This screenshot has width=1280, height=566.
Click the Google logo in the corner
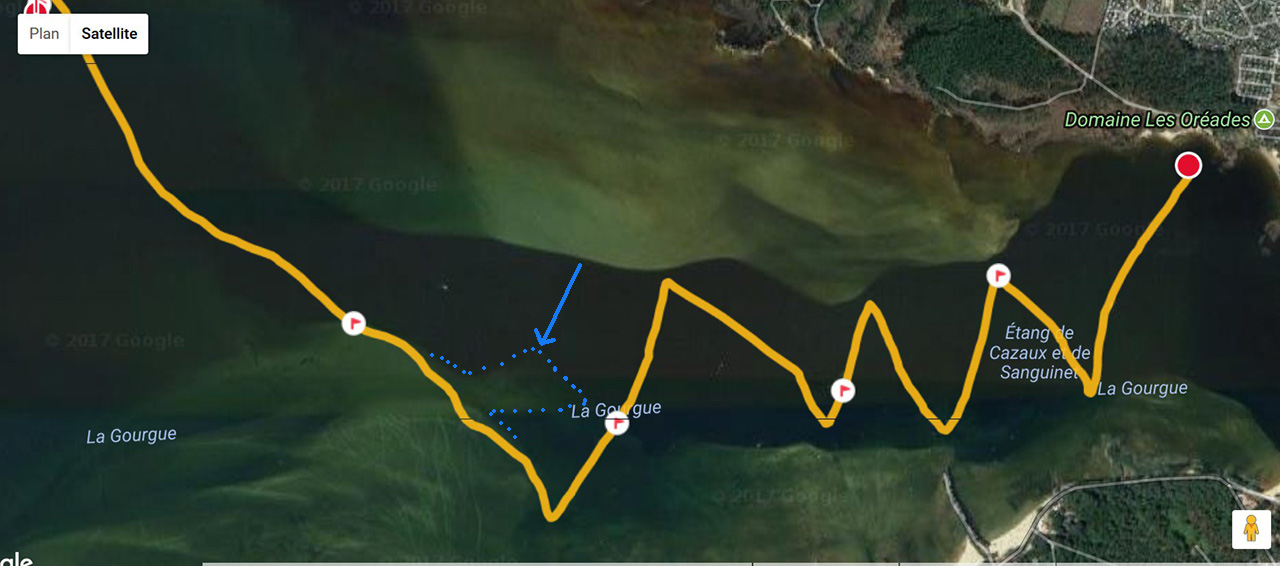click(16, 558)
